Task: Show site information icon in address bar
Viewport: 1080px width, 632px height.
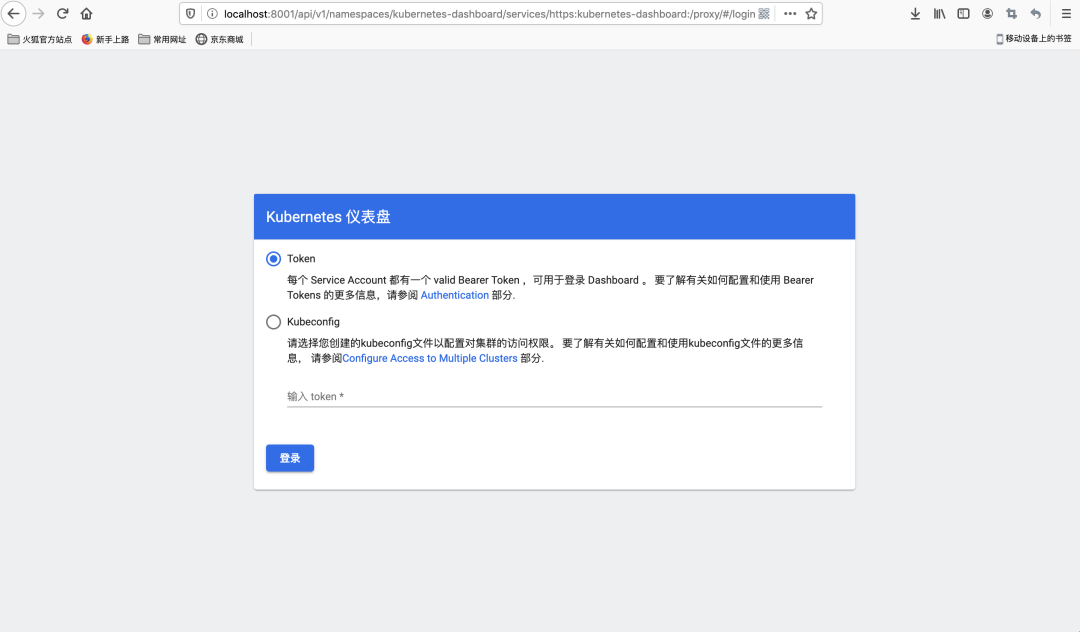Action: 212,14
